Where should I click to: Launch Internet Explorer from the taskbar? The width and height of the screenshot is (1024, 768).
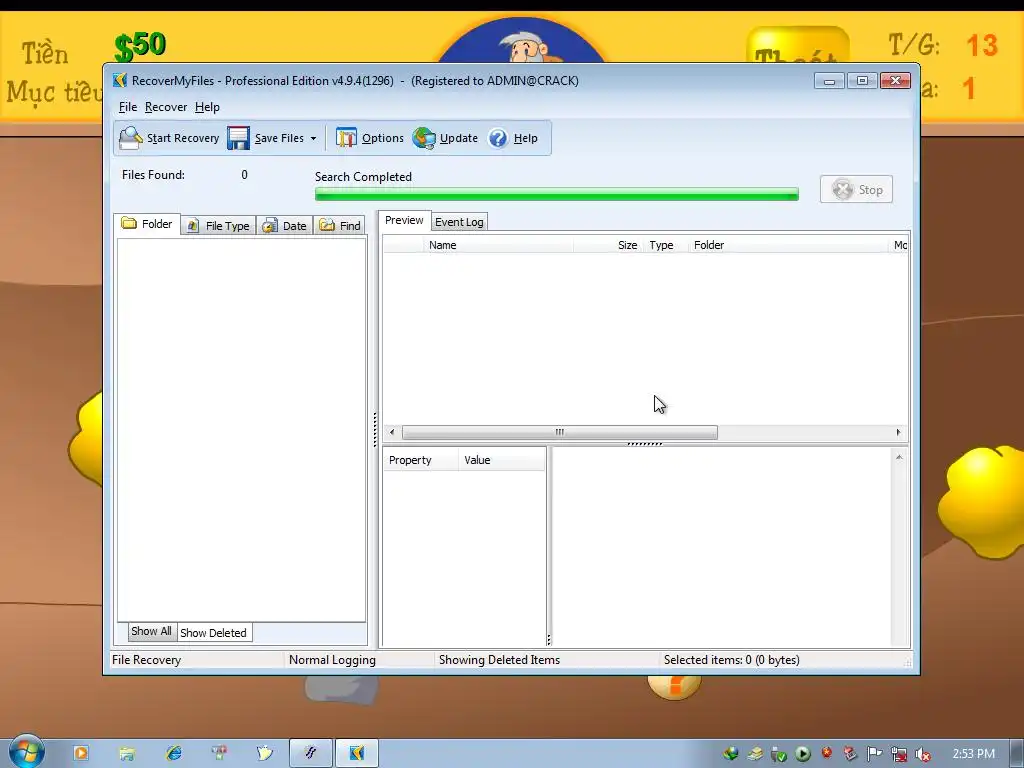(174, 754)
